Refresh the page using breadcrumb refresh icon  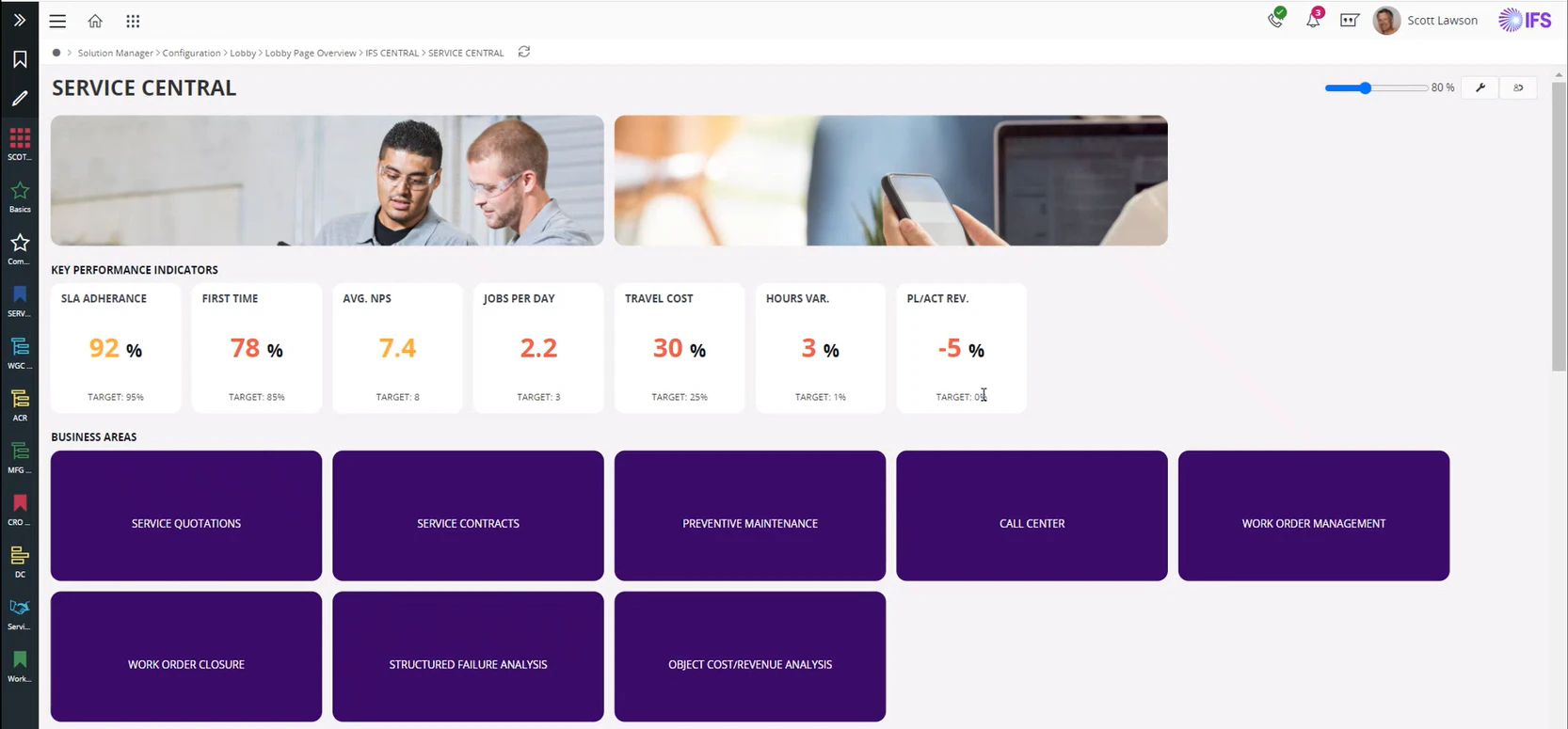coord(524,52)
